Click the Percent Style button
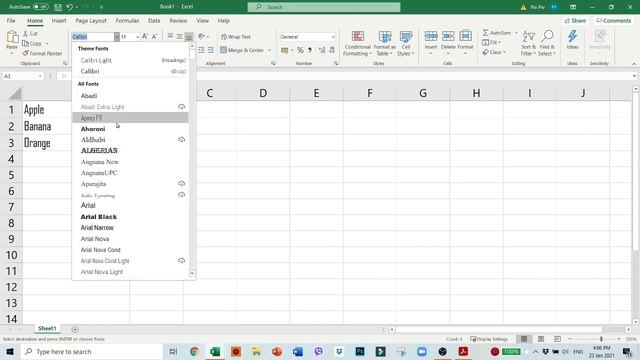 300,50
